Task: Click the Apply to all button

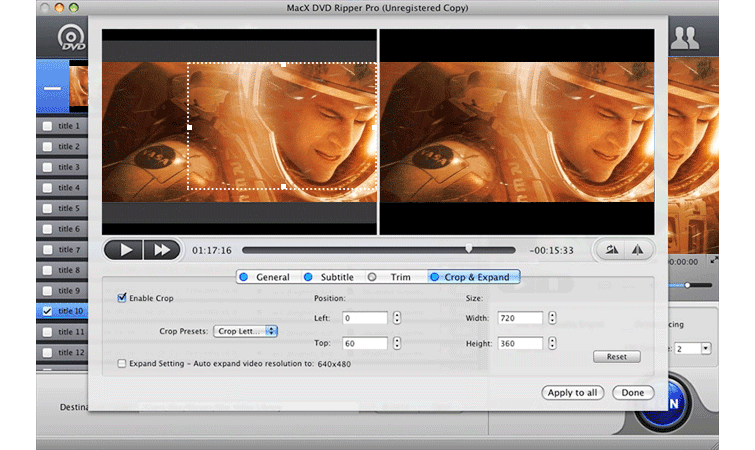Action: [x=572, y=393]
